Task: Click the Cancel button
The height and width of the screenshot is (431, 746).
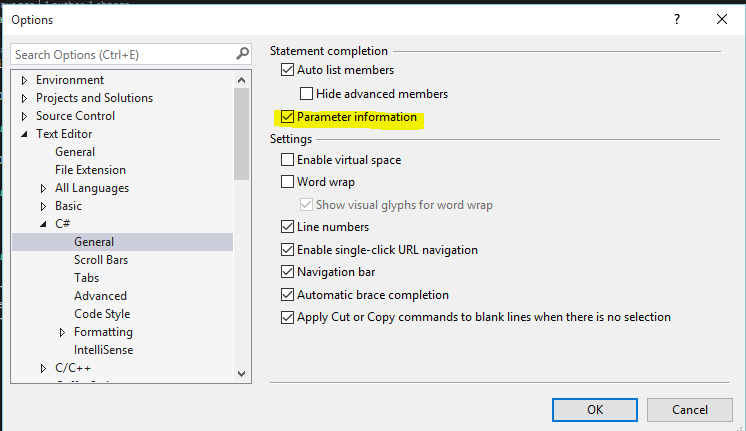Action: [x=689, y=410]
